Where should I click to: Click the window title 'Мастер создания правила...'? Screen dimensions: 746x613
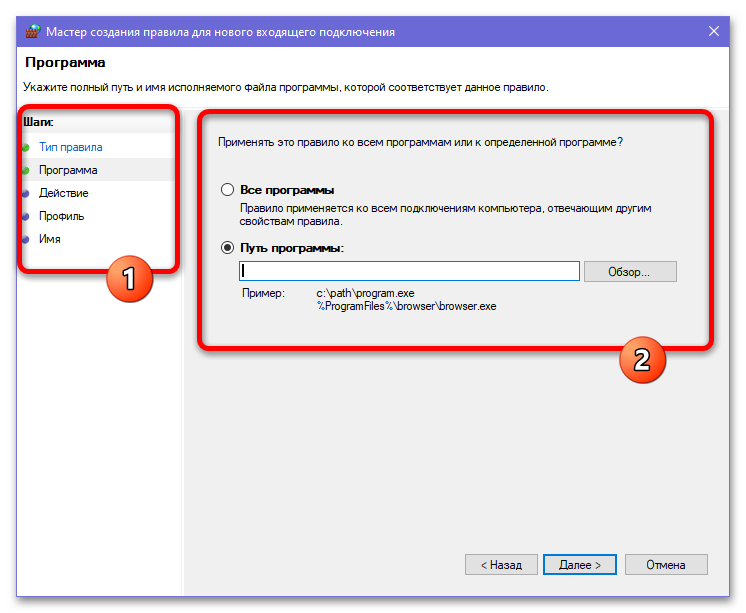(x=220, y=32)
